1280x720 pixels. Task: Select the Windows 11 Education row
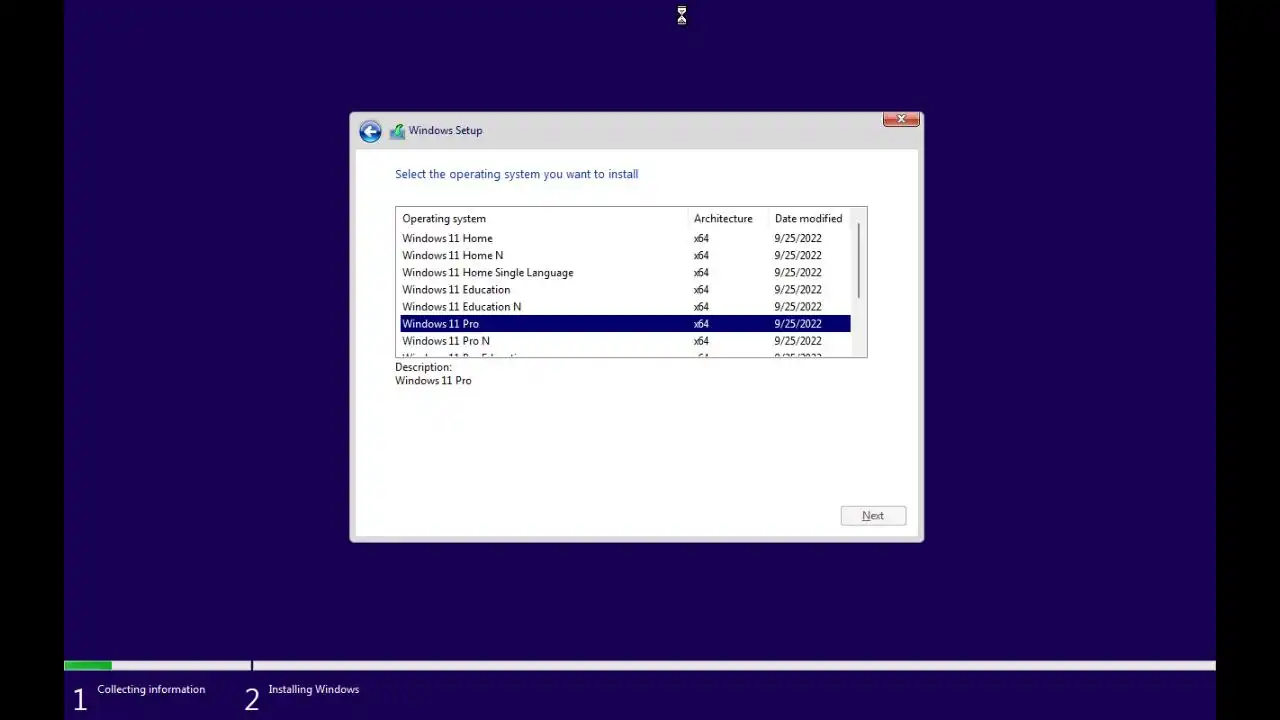click(x=625, y=289)
